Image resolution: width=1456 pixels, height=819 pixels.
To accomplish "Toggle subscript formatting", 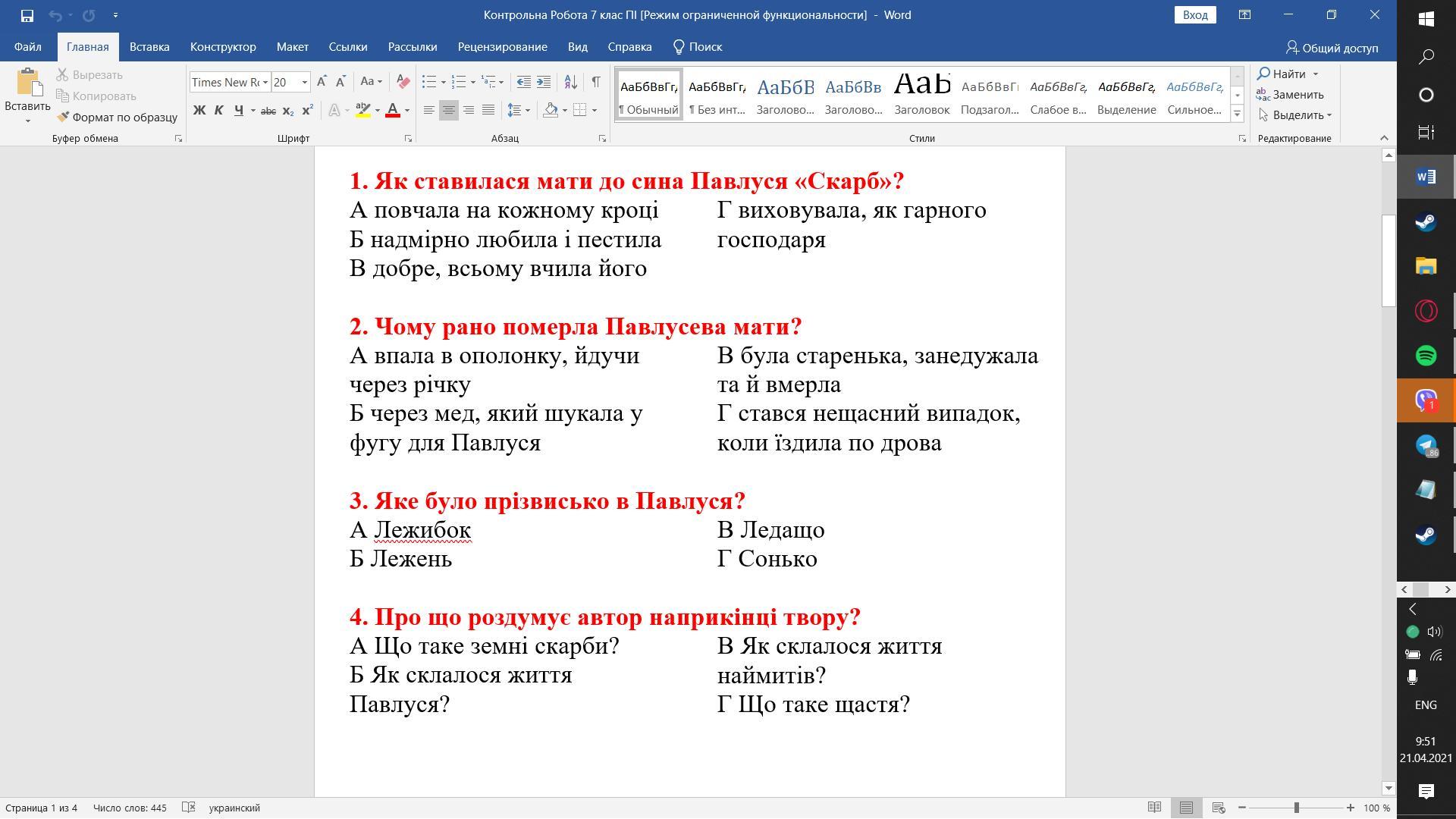I will tap(288, 111).
